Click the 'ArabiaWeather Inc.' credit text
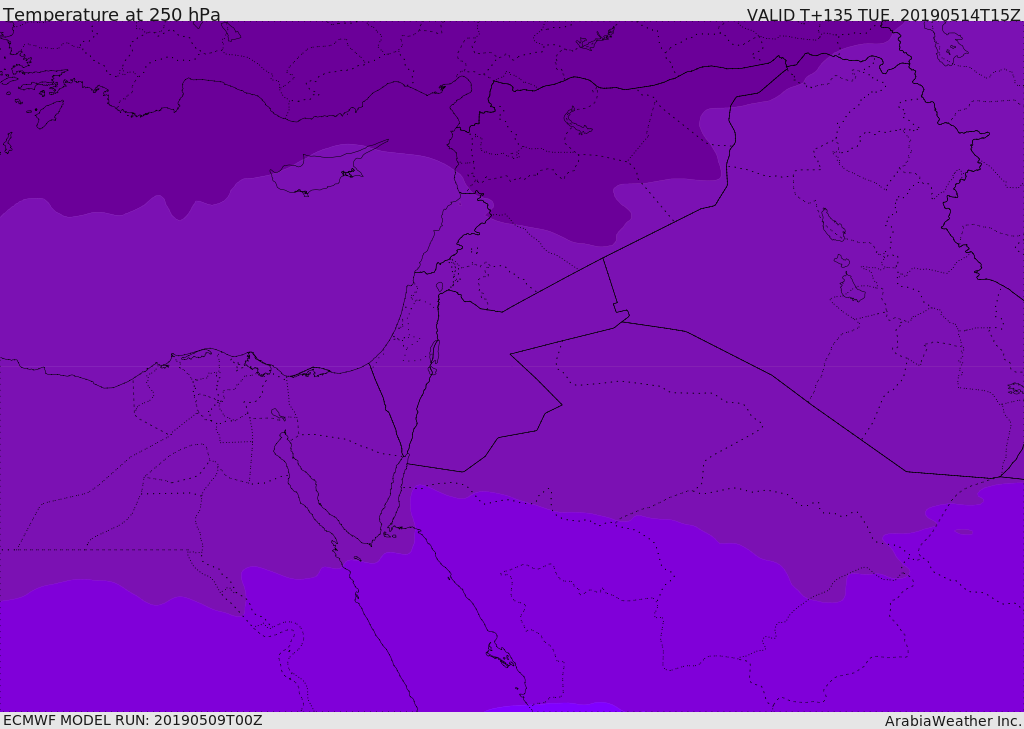The width and height of the screenshot is (1024, 729). click(954, 721)
